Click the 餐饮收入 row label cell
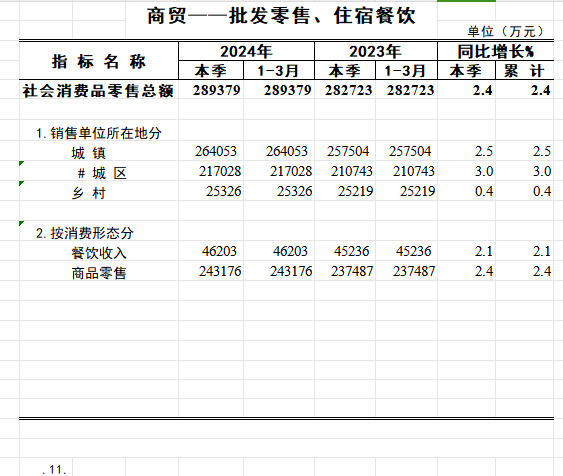This screenshot has height=476, width=563. tap(99, 252)
